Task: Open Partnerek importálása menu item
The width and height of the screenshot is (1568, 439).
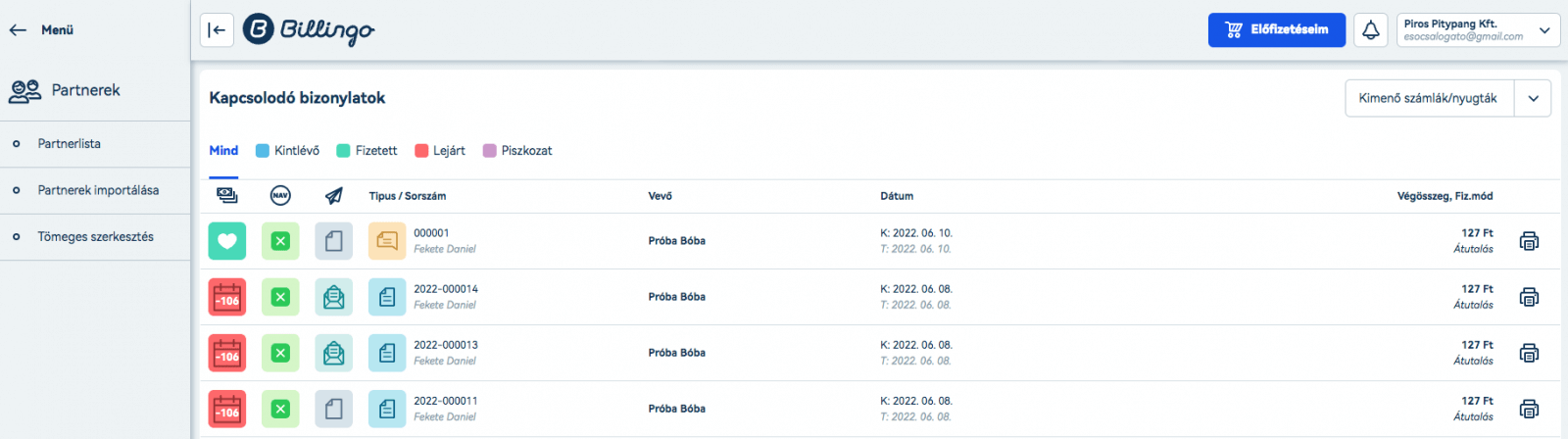Action: click(x=98, y=190)
